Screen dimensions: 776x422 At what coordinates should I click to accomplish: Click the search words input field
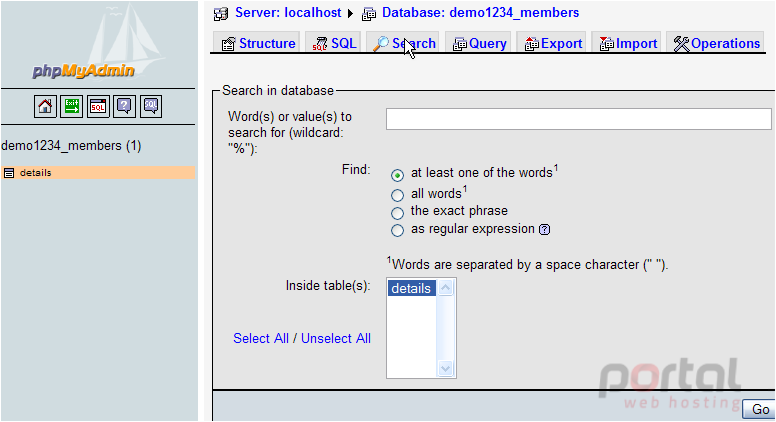point(579,119)
